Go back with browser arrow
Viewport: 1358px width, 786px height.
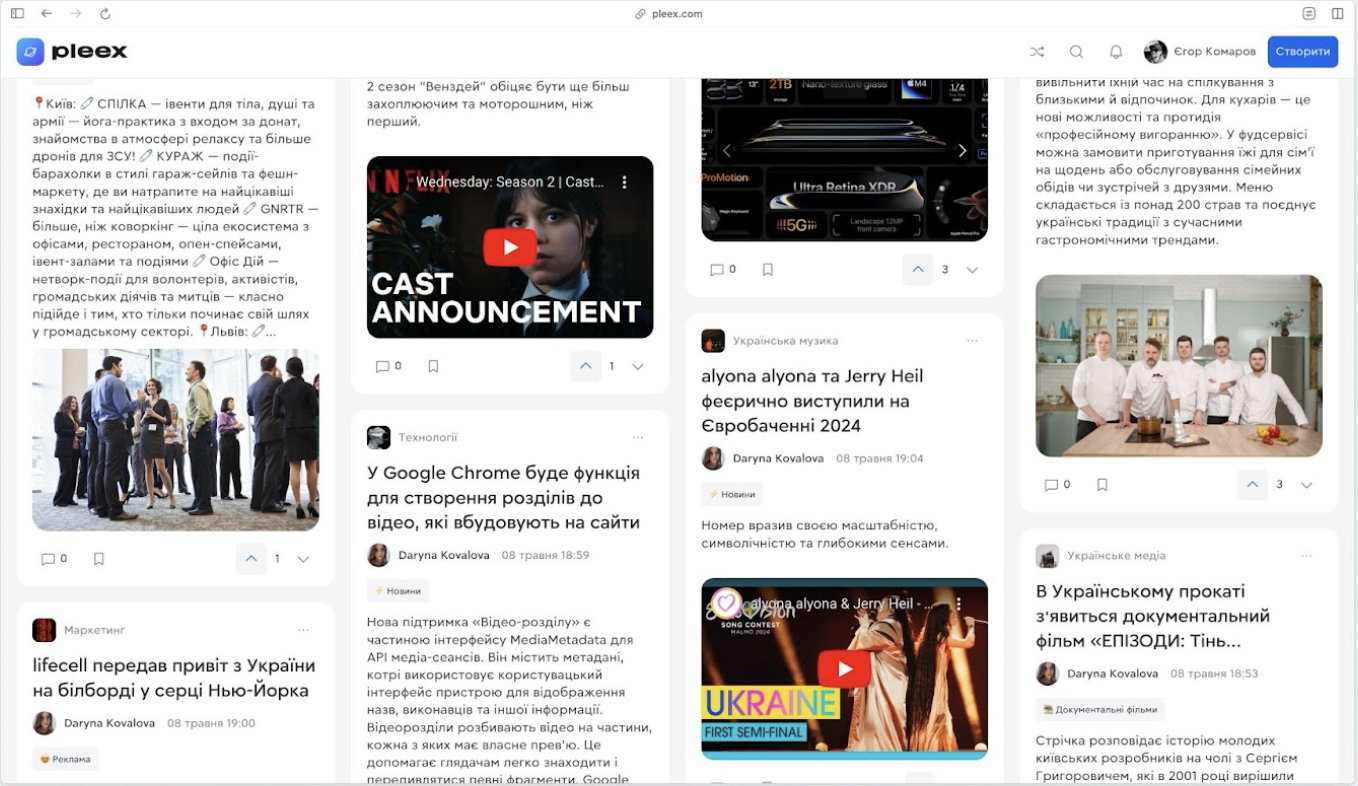point(46,14)
